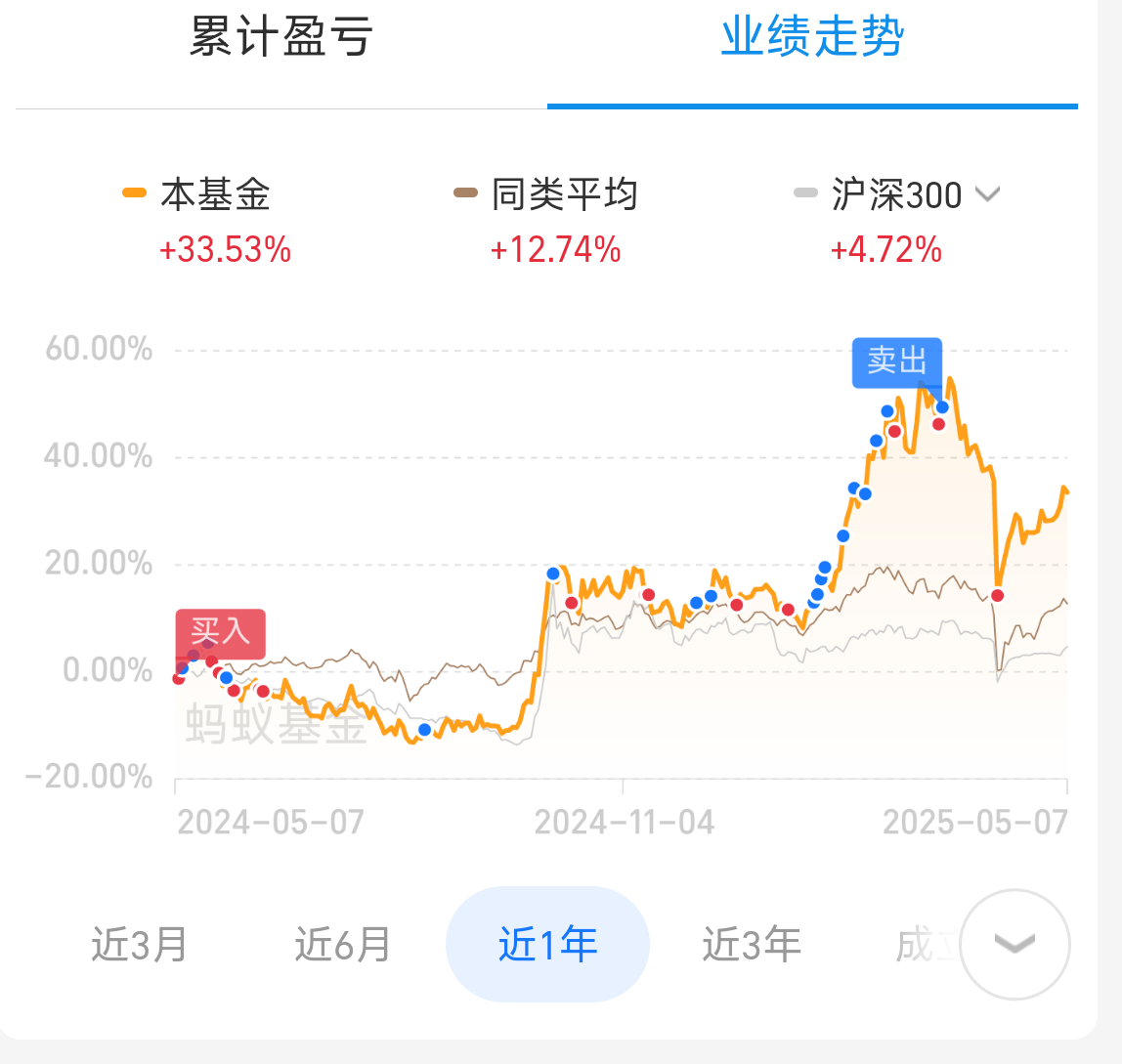Open the 沪深300 benchmark selector
Viewport: 1122px width, 1064px height.
896,194
